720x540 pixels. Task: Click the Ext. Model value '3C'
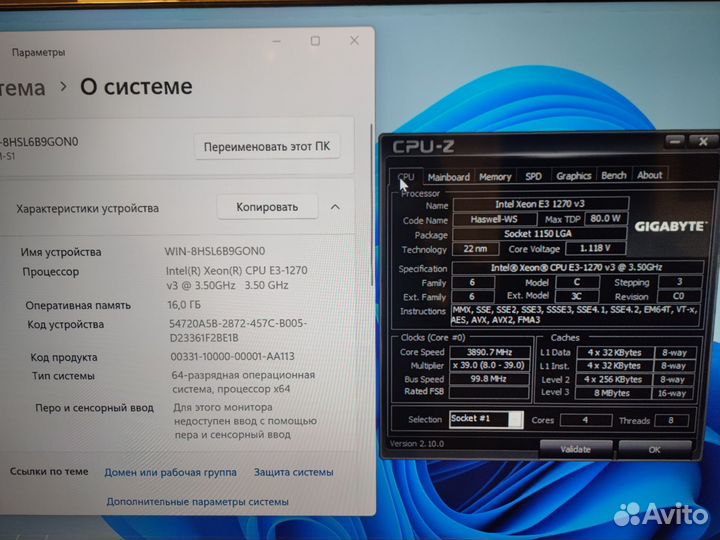(577, 296)
